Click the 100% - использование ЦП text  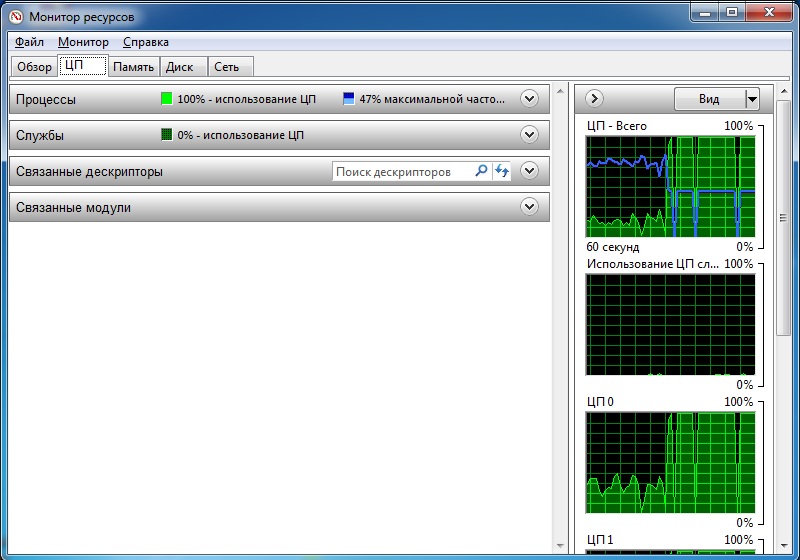(246, 99)
